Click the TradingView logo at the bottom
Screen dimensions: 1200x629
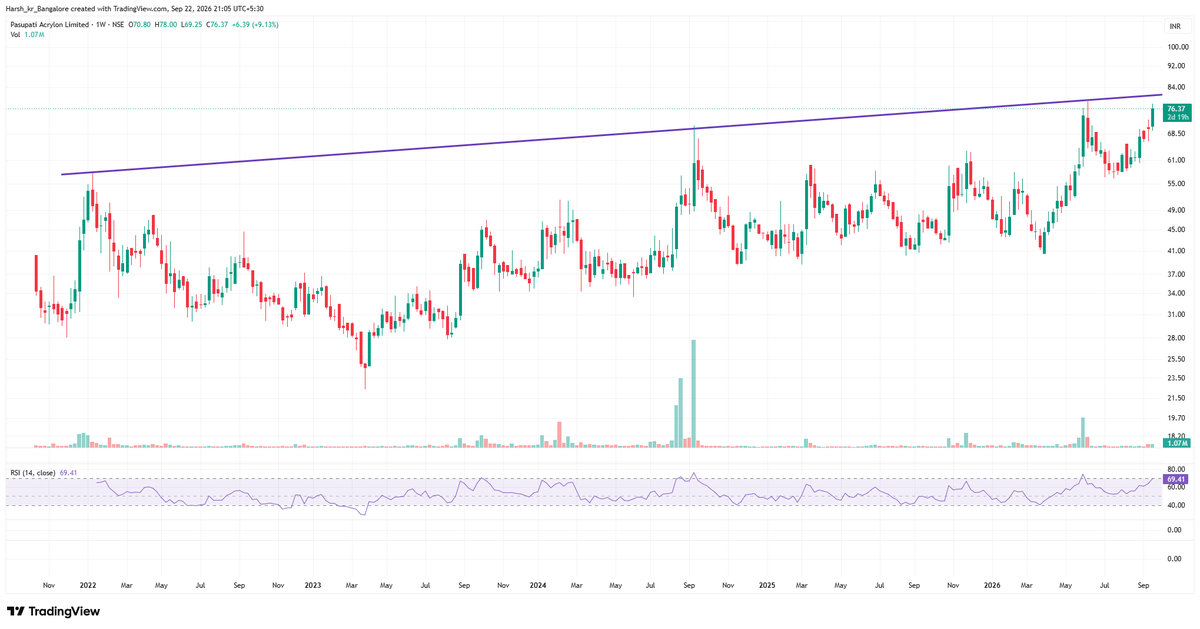coord(53,611)
